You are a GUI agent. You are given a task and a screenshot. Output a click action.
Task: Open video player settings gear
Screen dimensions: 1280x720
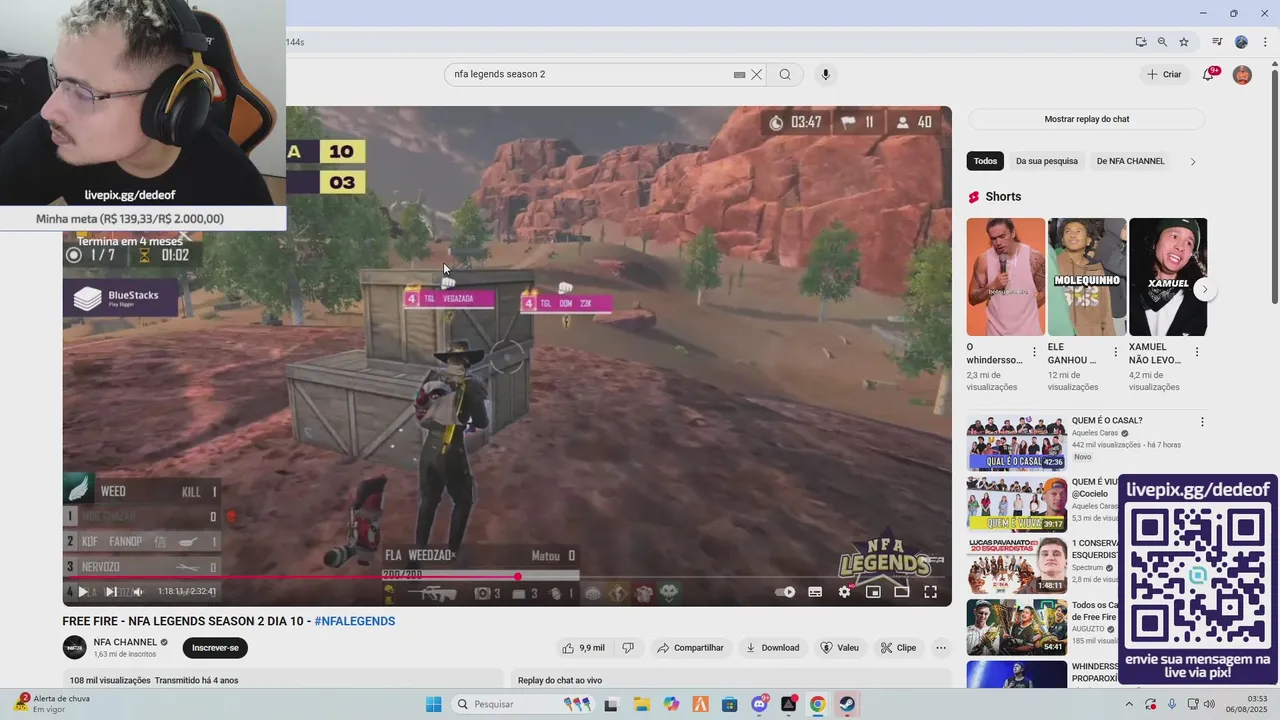[x=844, y=592]
